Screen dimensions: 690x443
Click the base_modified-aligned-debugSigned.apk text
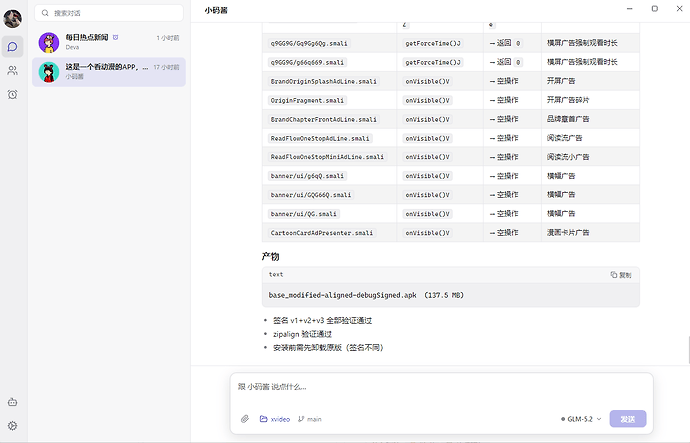342,295
